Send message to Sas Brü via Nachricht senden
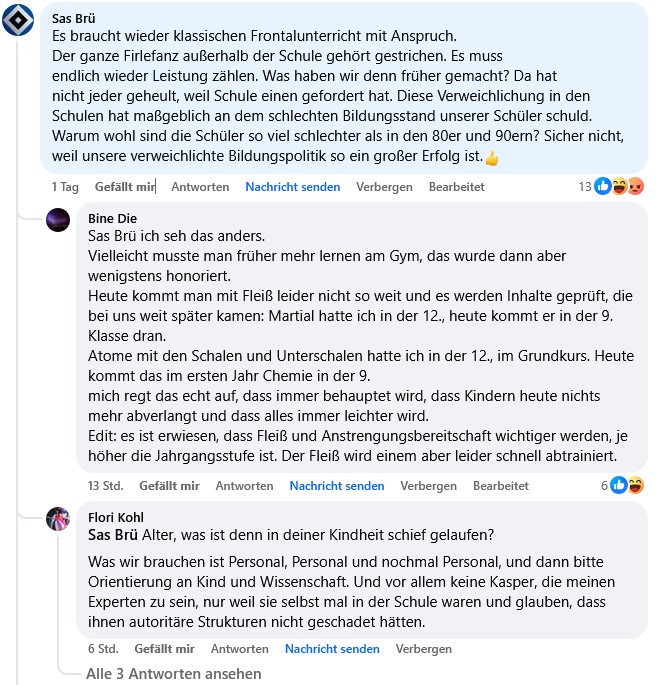The image size is (672, 685). 292,187
